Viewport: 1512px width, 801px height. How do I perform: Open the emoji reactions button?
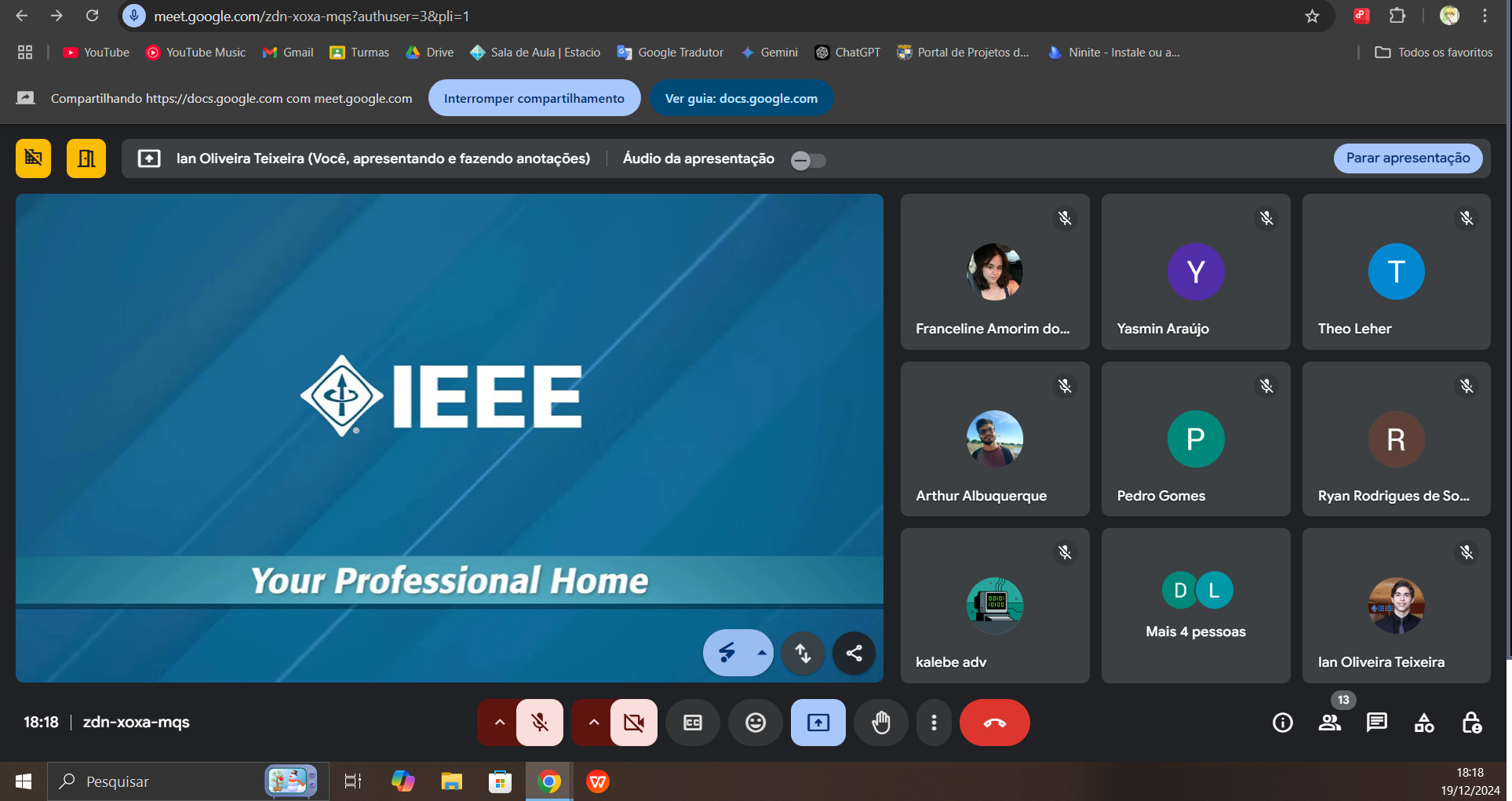pyautogui.click(x=755, y=723)
